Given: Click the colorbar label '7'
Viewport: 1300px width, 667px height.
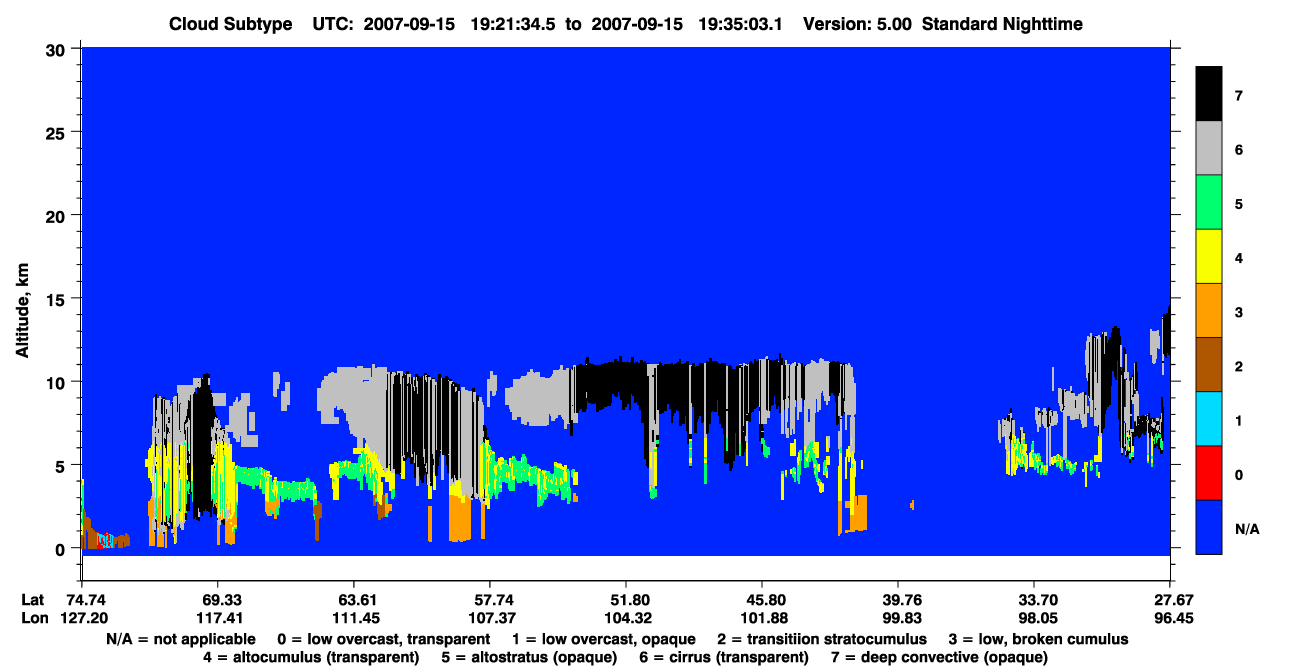Looking at the screenshot, I should coord(1239,96).
